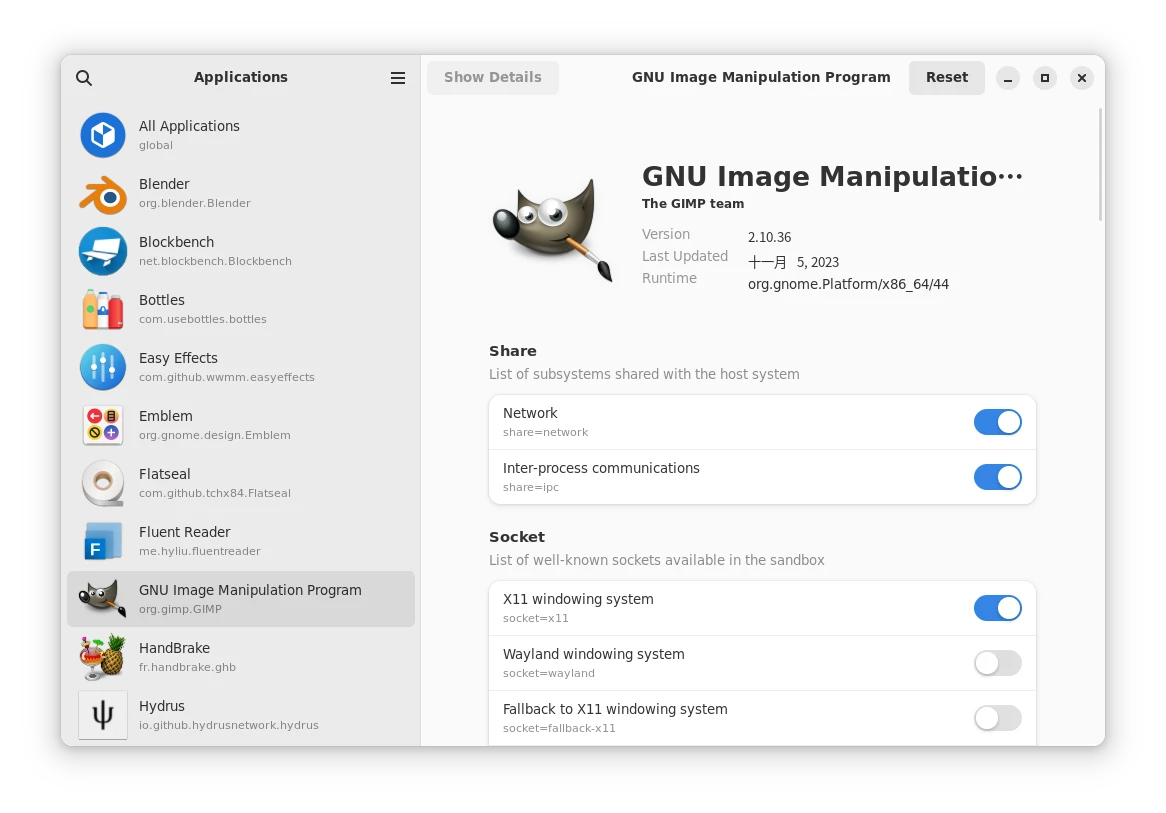Click the Blender app icon

pyautogui.click(x=103, y=193)
